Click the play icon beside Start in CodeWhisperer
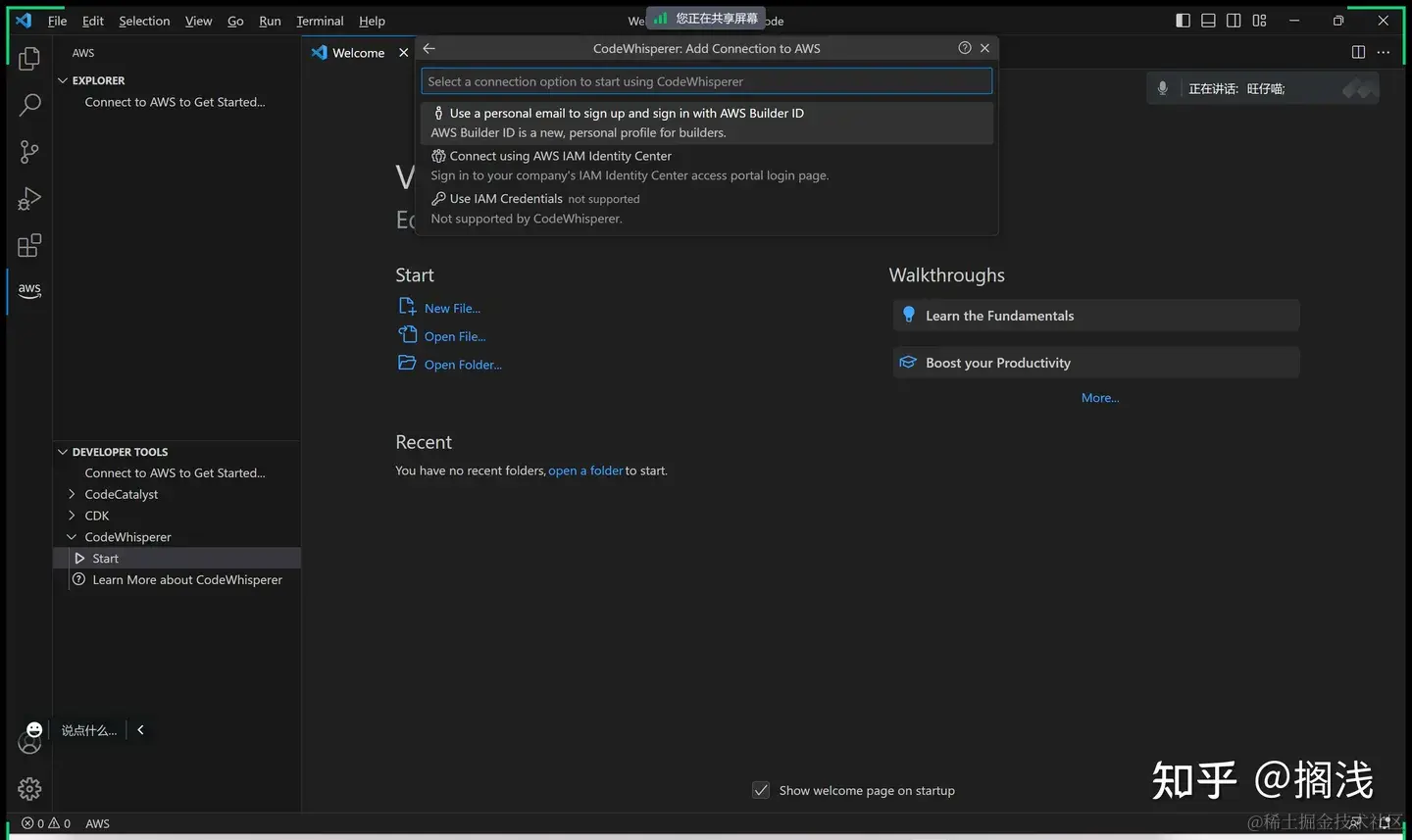Image resolution: width=1412 pixels, height=840 pixels. (80, 559)
